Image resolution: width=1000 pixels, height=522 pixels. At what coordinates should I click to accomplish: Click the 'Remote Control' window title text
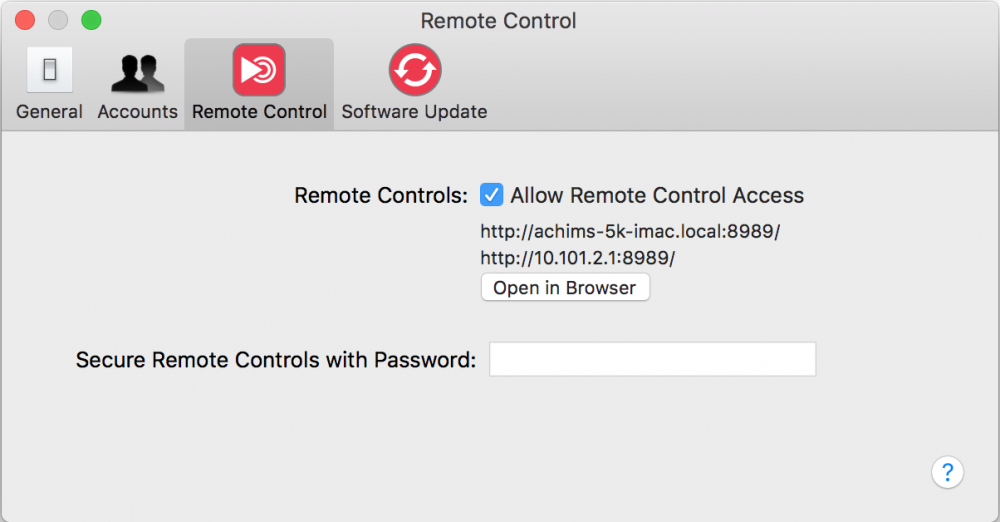coord(498,21)
